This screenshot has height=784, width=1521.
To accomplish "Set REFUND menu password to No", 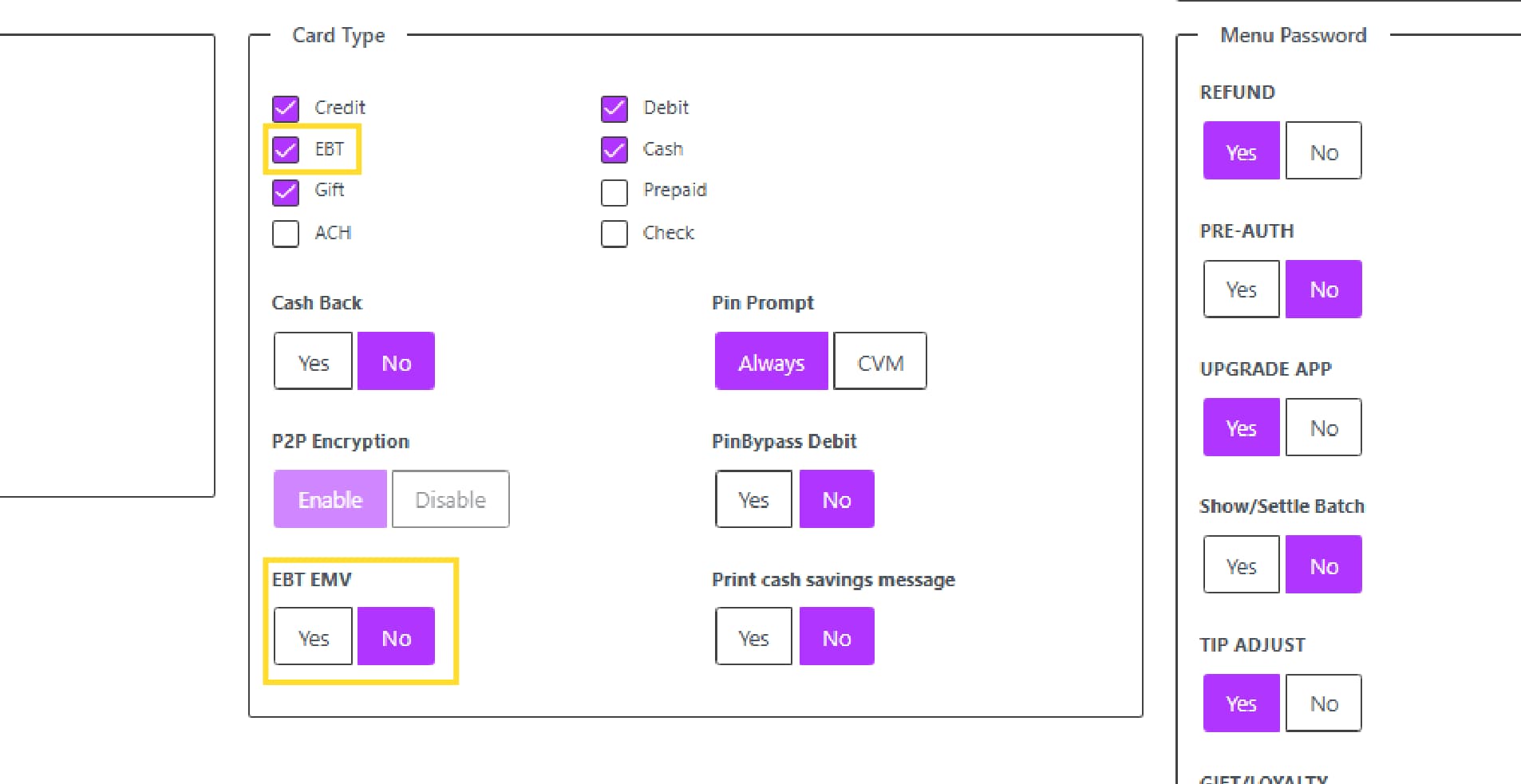I will coord(1324,152).
